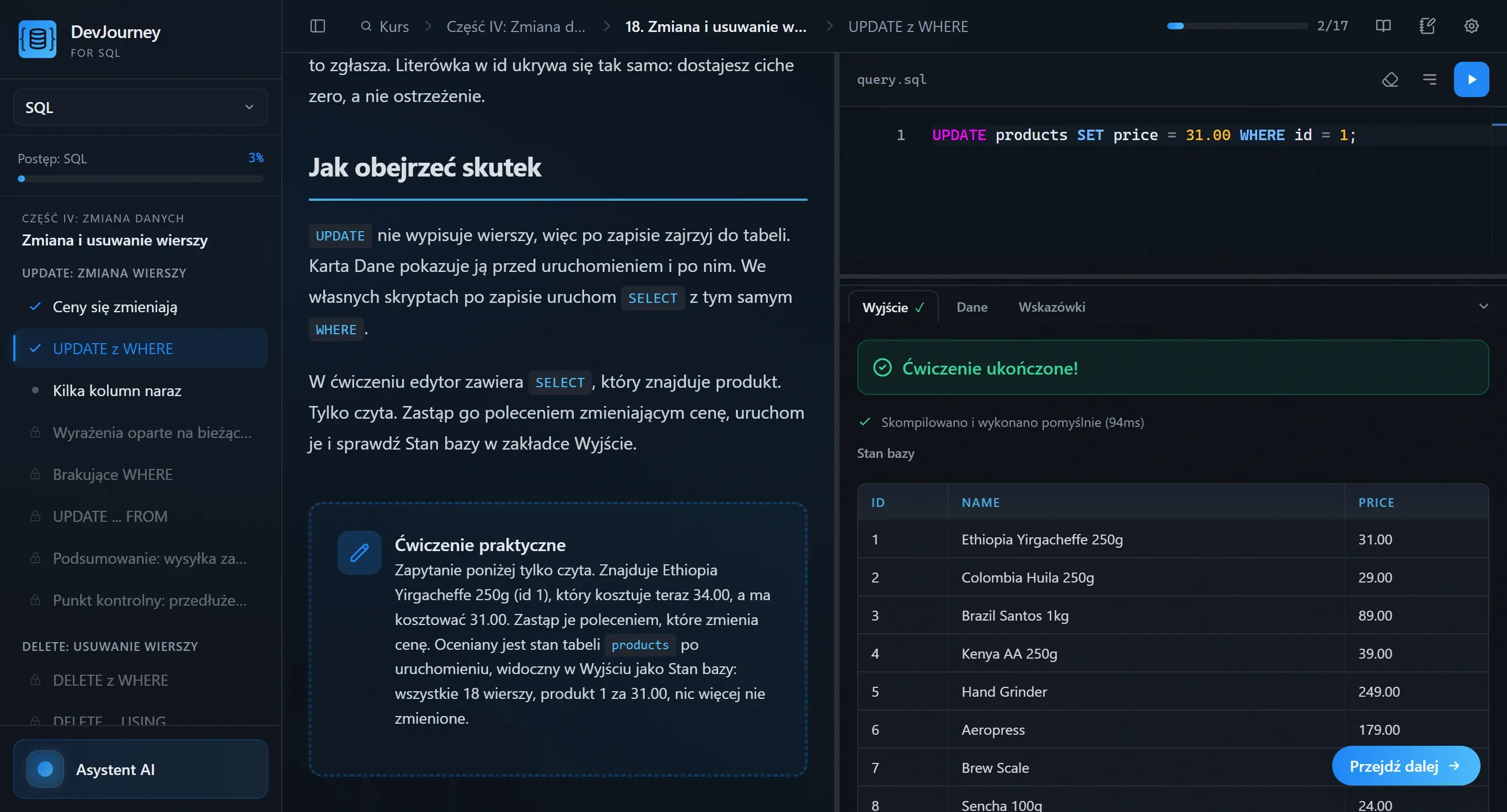Click locked lesson UPDATE ... FROM
The image size is (1507, 812).
pyautogui.click(x=141, y=516)
